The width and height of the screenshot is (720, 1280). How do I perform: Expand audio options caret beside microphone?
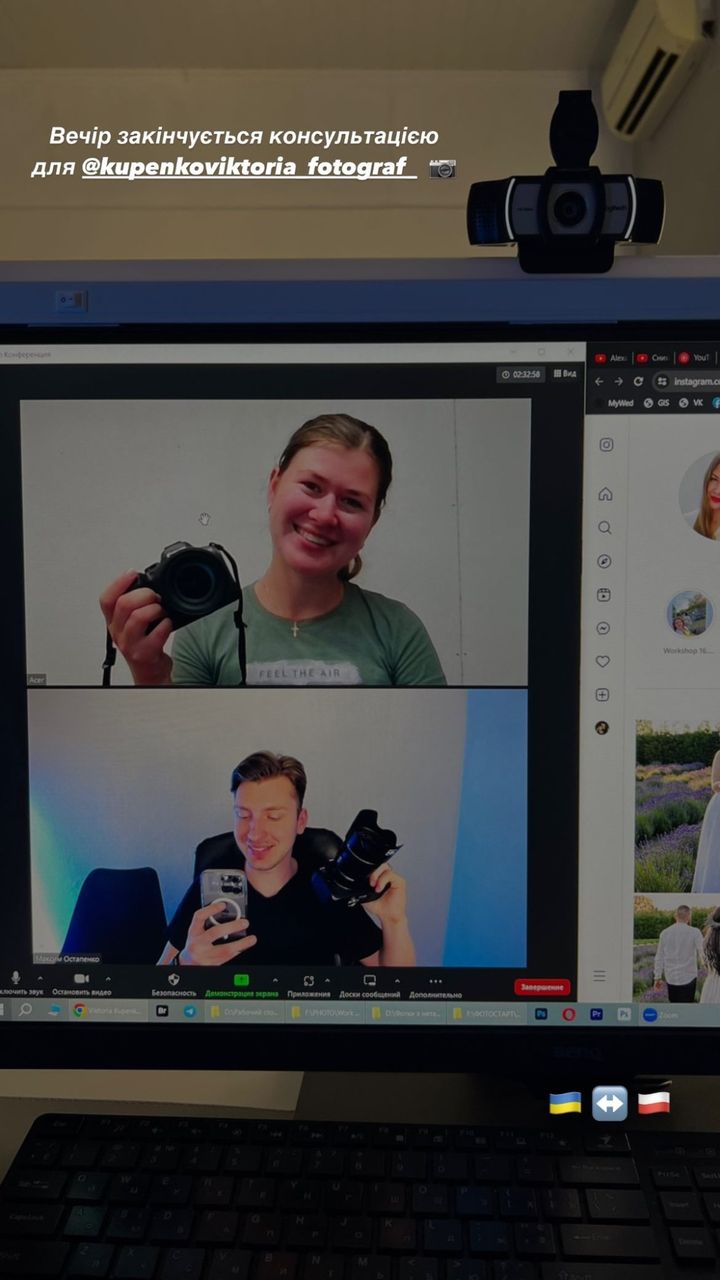click(x=40, y=978)
